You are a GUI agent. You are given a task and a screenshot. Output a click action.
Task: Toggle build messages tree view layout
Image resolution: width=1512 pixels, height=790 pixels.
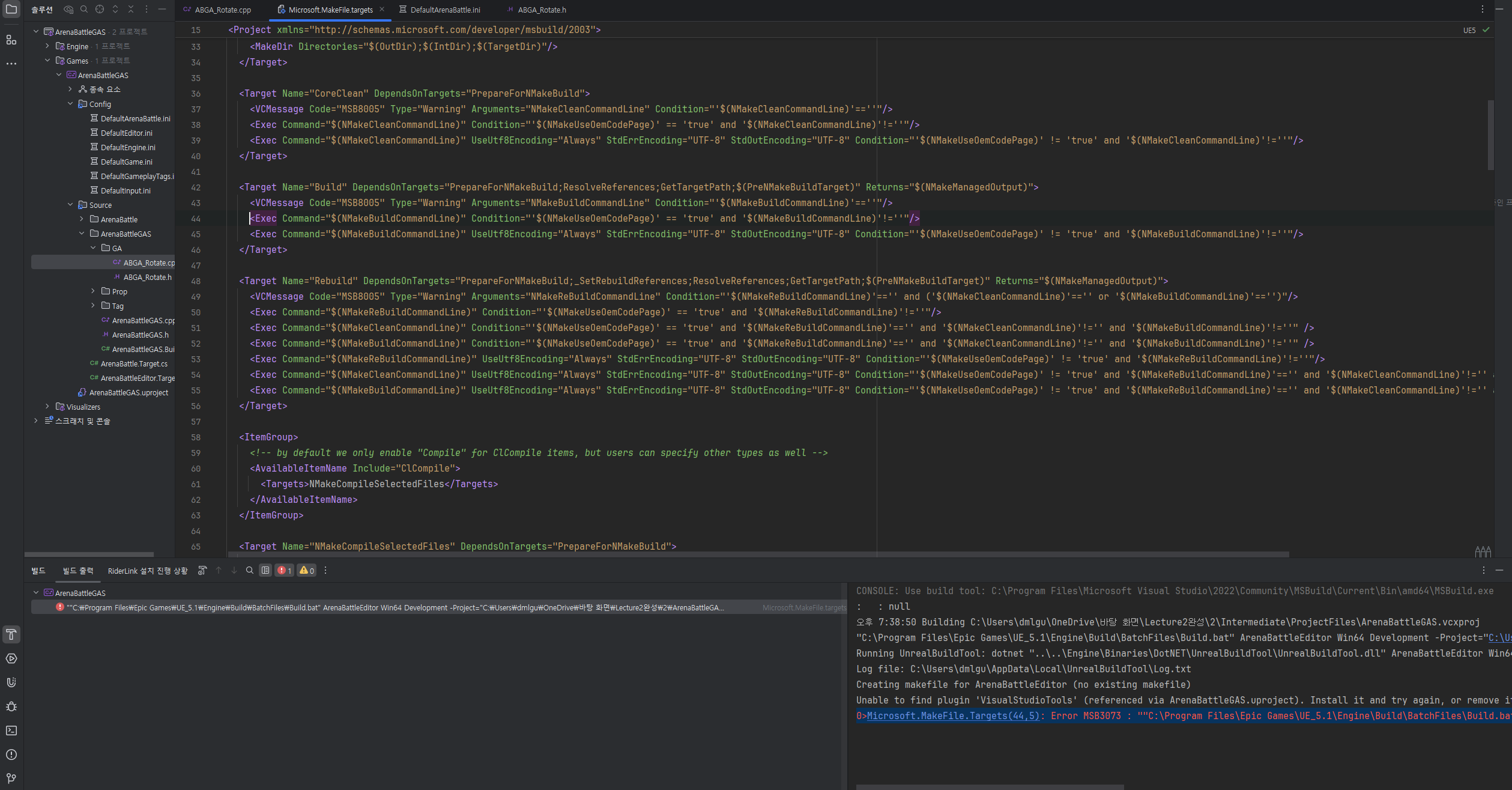265,571
